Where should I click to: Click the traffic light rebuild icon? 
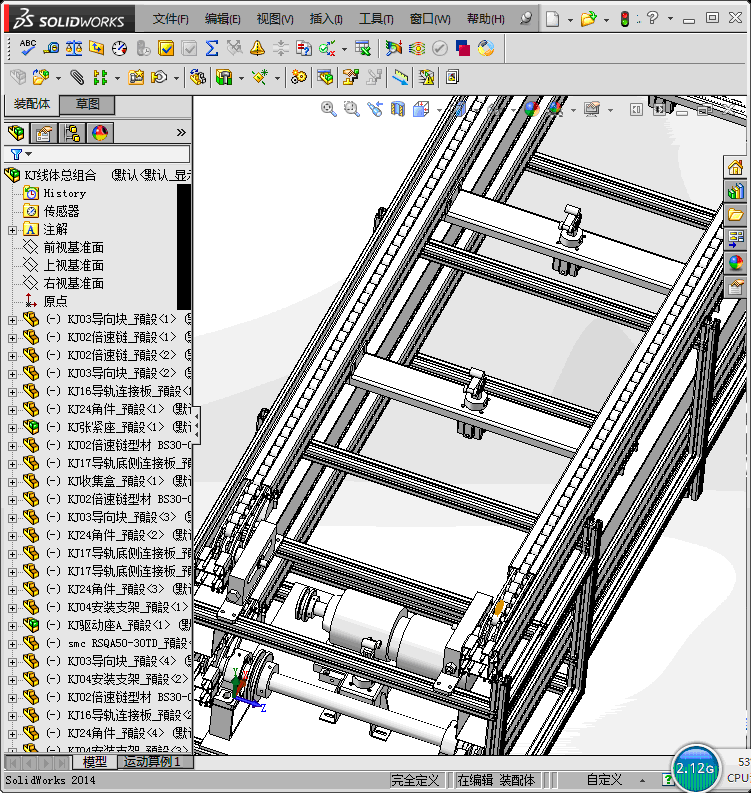pos(625,19)
